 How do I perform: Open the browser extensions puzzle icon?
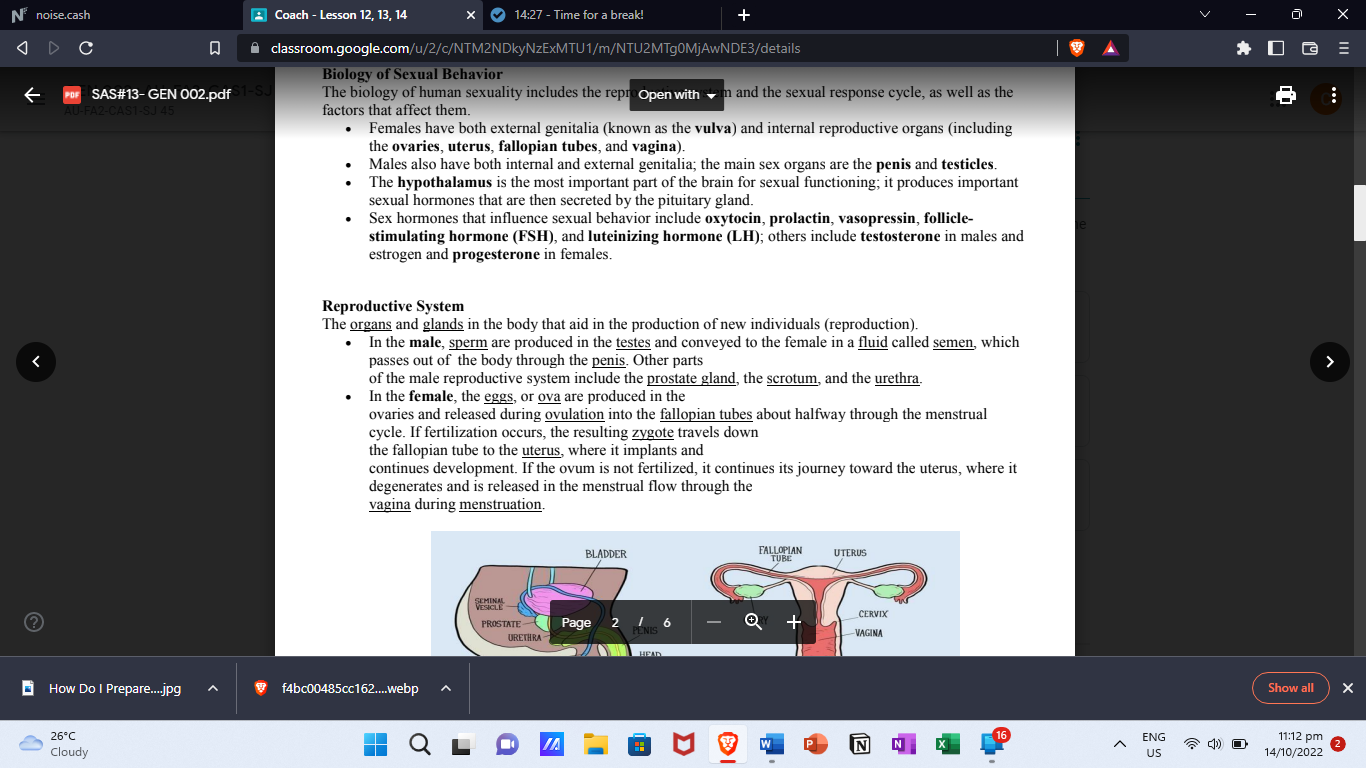coord(1244,48)
